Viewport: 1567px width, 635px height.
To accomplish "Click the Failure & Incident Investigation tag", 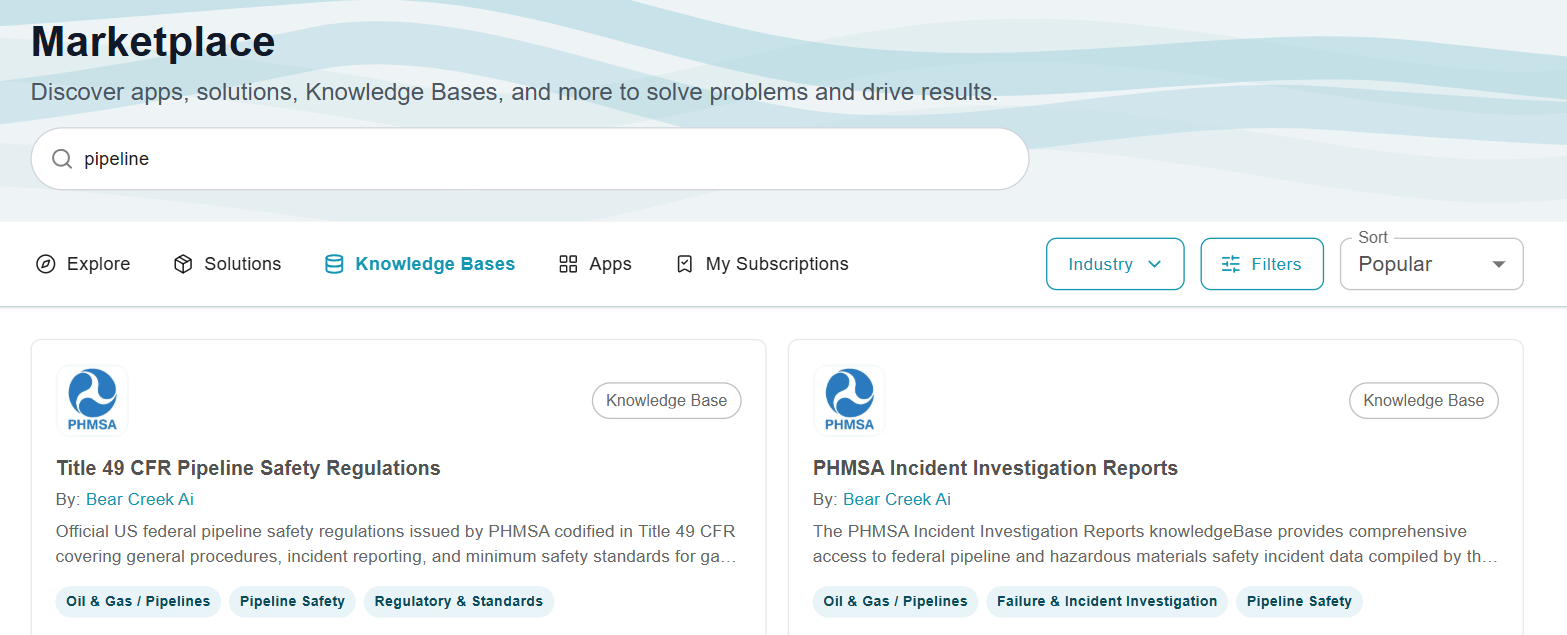I will coord(1107,601).
